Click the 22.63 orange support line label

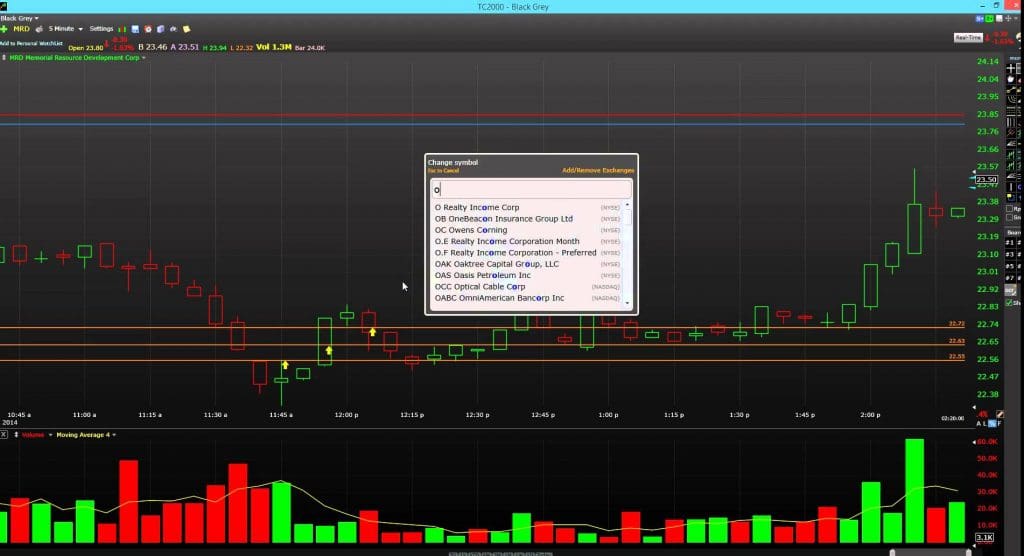[957, 341]
